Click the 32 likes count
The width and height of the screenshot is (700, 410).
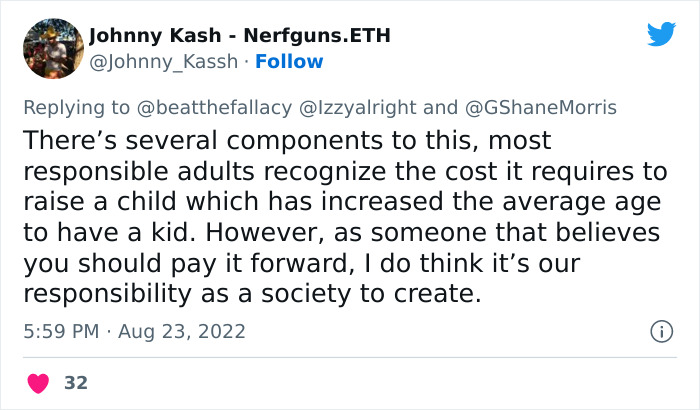(76, 382)
